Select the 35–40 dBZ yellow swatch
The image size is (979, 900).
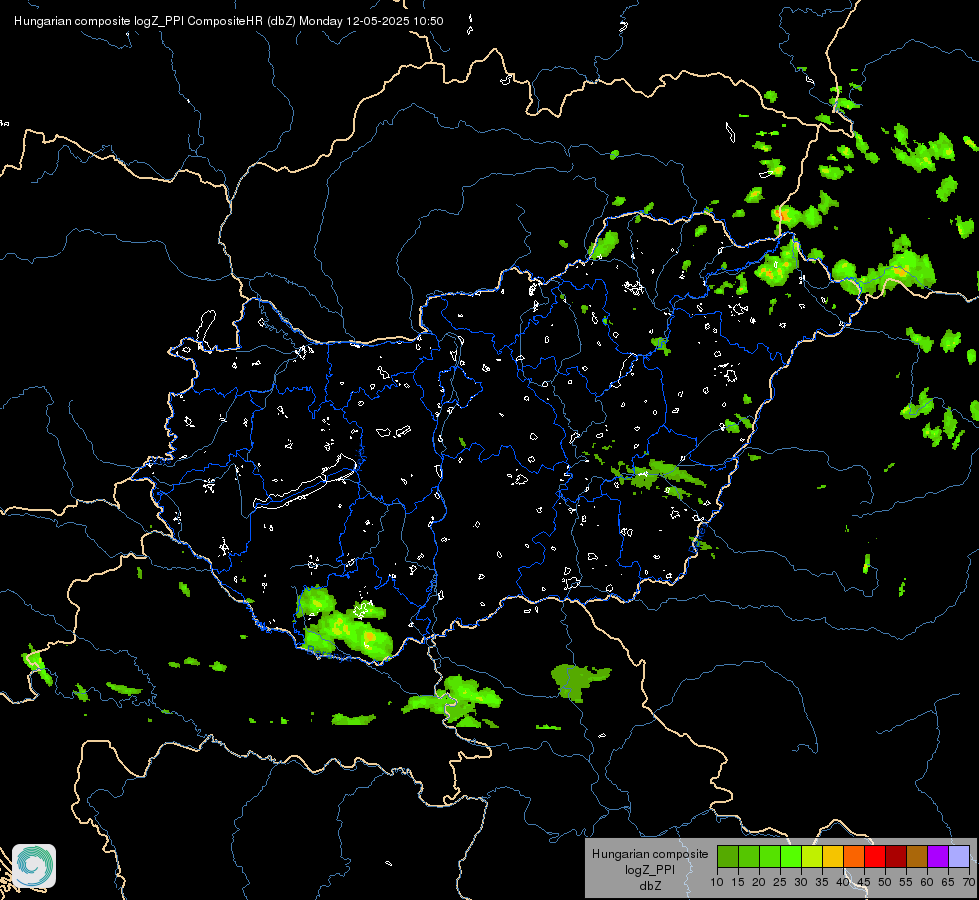point(833,856)
